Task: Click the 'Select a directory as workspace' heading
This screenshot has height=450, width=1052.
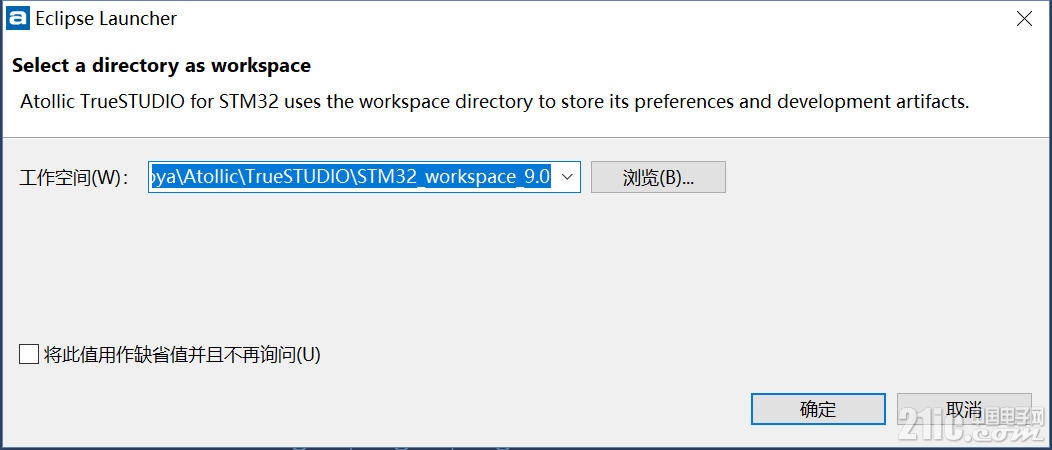Action: coord(162,66)
